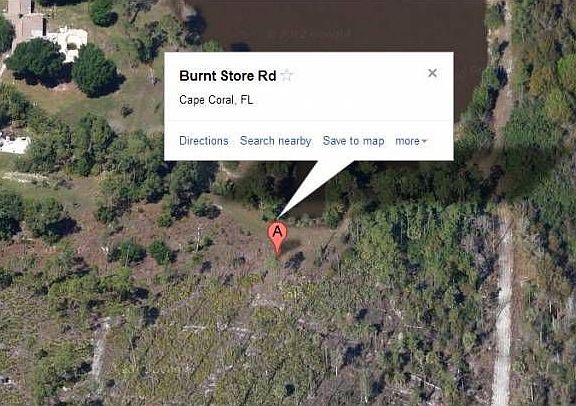Open Directions for this location
Viewport: 576px width, 406px height.
(x=204, y=141)
